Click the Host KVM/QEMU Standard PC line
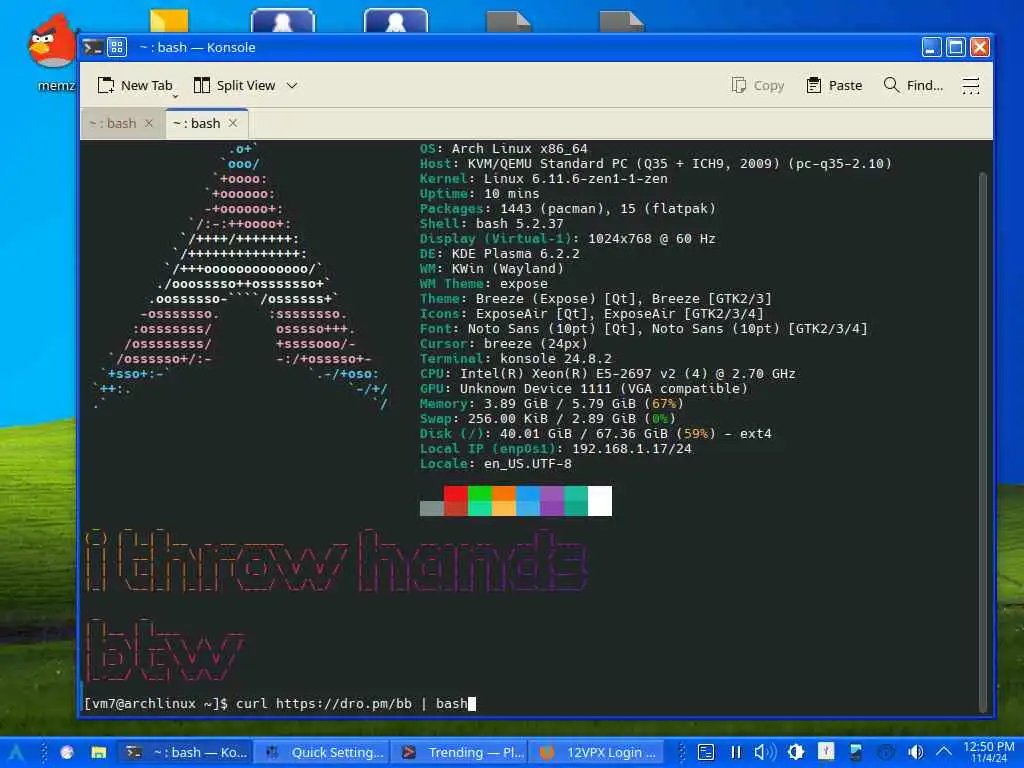Viewport: 1024px width, 768px height. (656, 163)
